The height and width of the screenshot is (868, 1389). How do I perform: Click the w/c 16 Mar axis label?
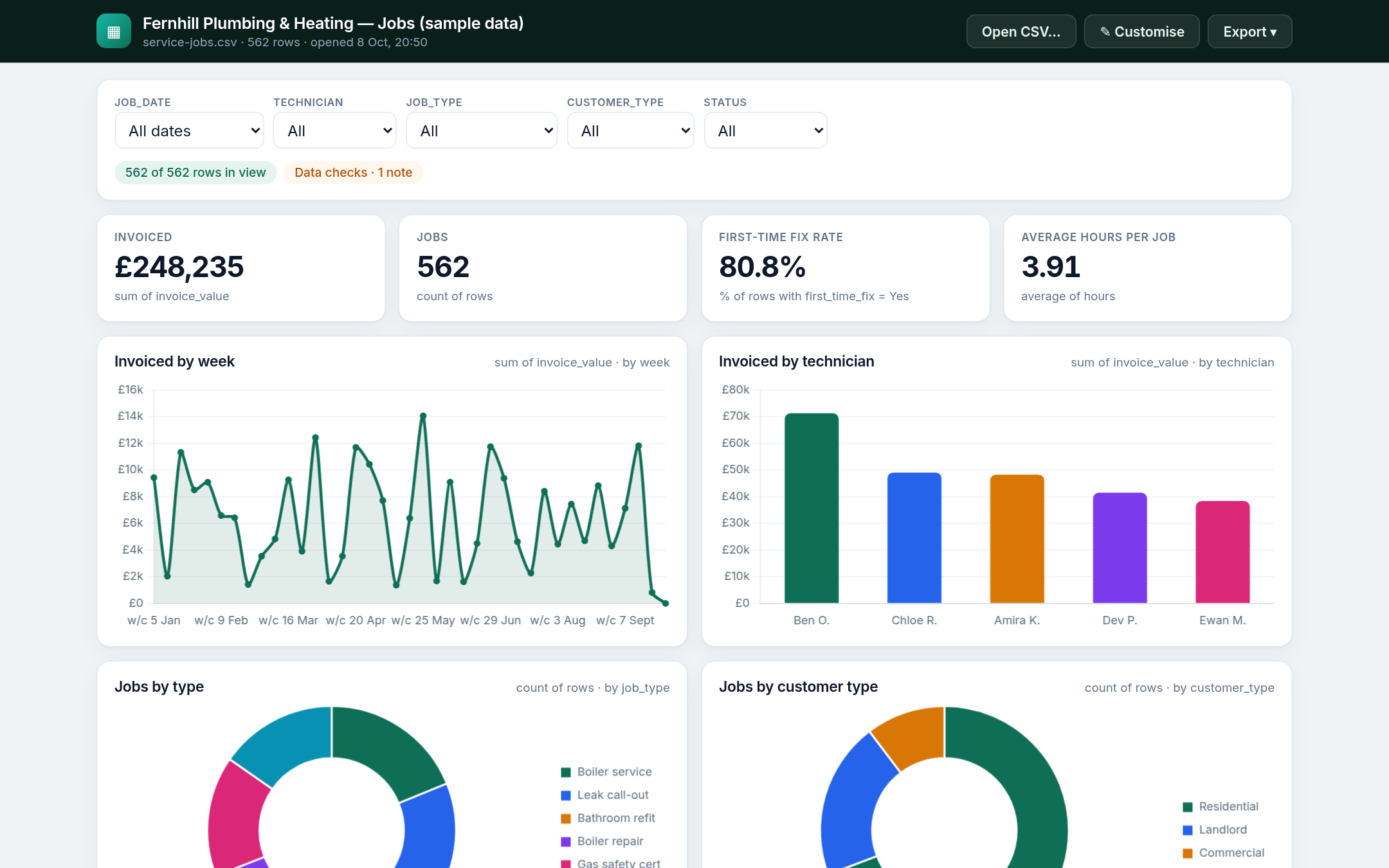(x=288, y=620)
